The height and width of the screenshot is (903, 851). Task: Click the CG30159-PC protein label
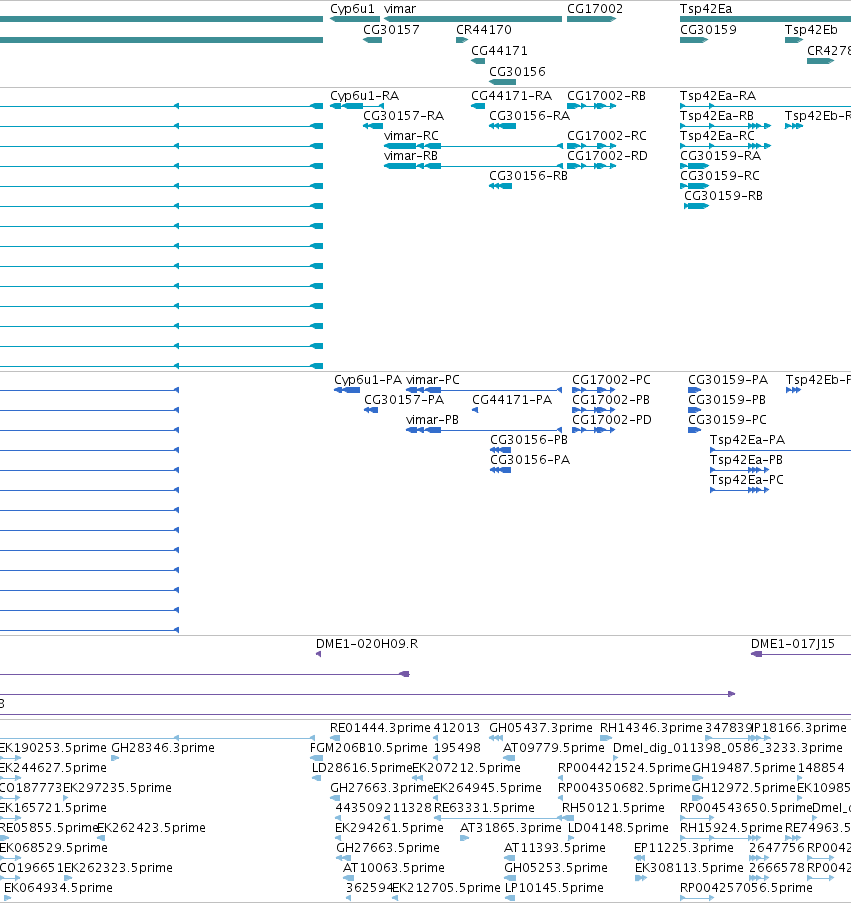coord(727,420)
